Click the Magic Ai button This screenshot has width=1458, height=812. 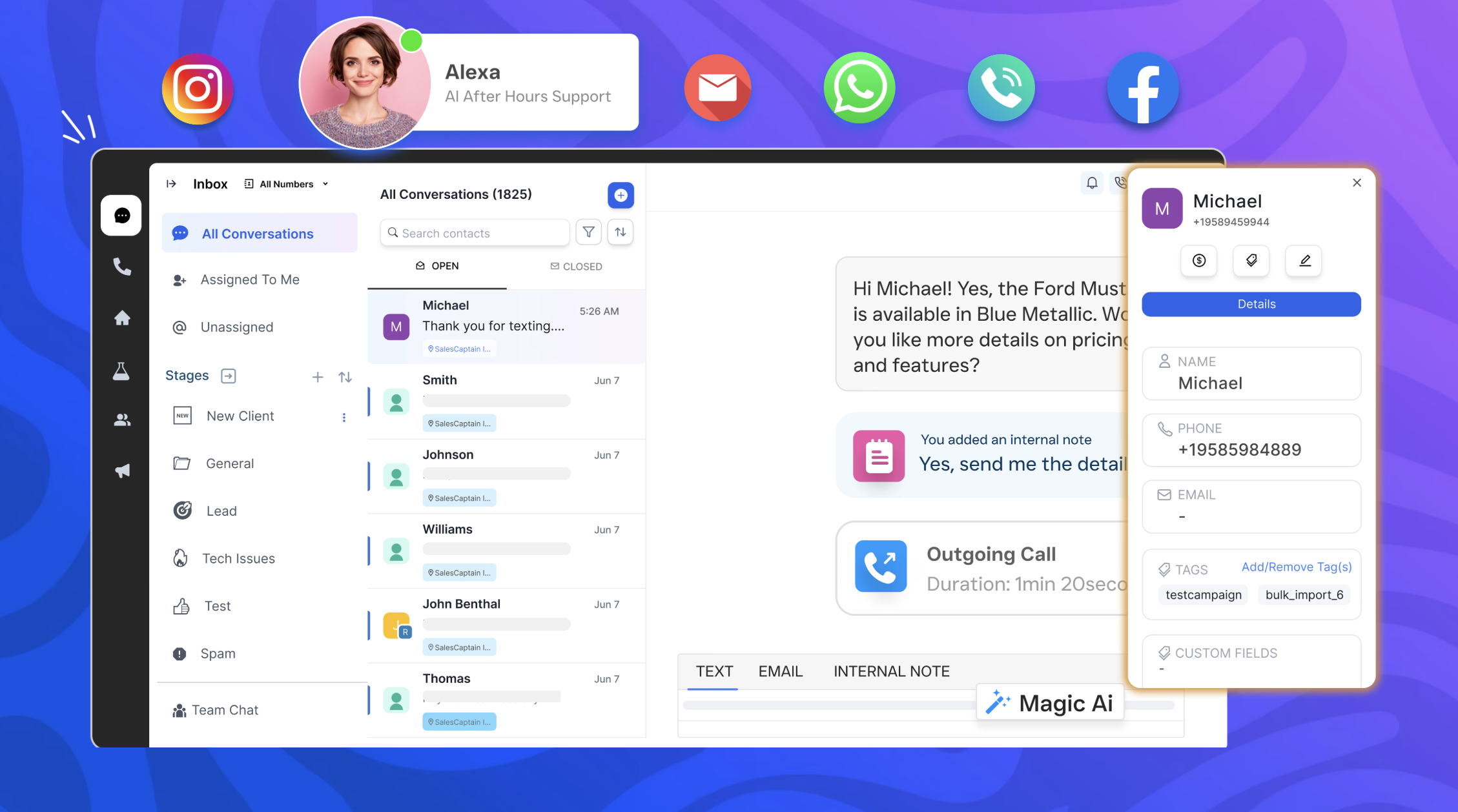(1050, 703)
